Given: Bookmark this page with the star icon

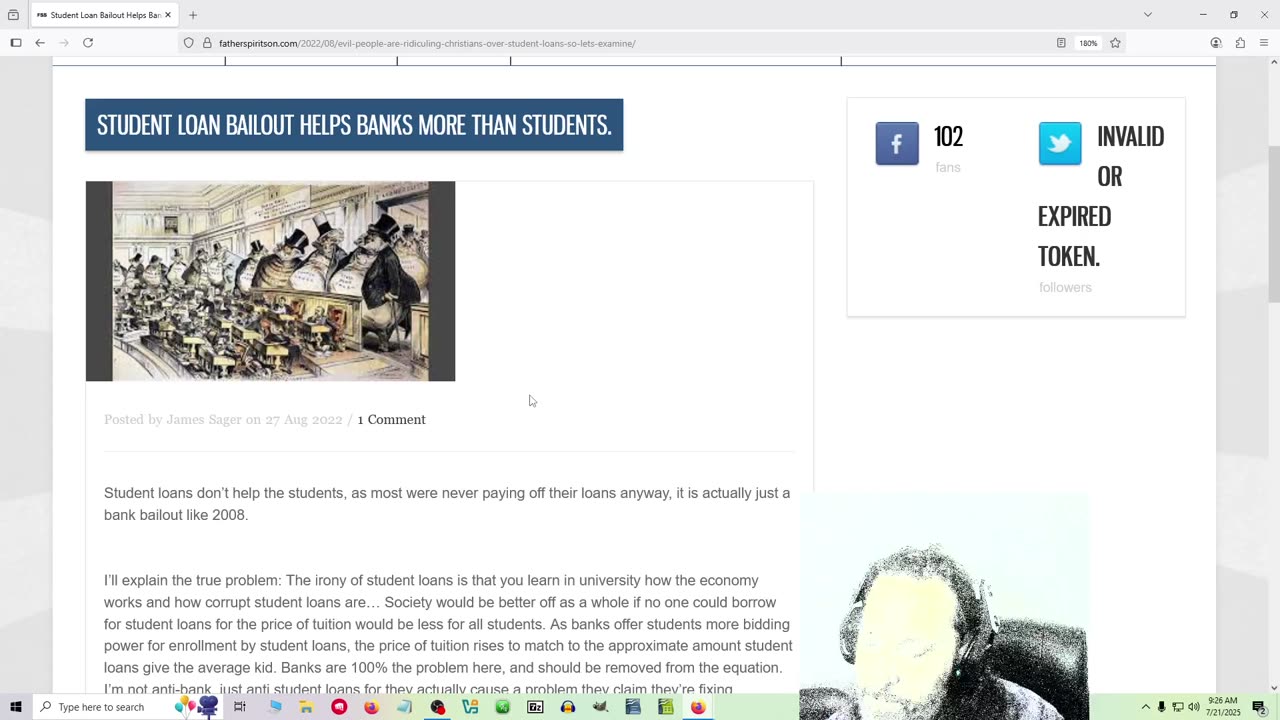Looking at the screenshot, I should point(1115,43).
